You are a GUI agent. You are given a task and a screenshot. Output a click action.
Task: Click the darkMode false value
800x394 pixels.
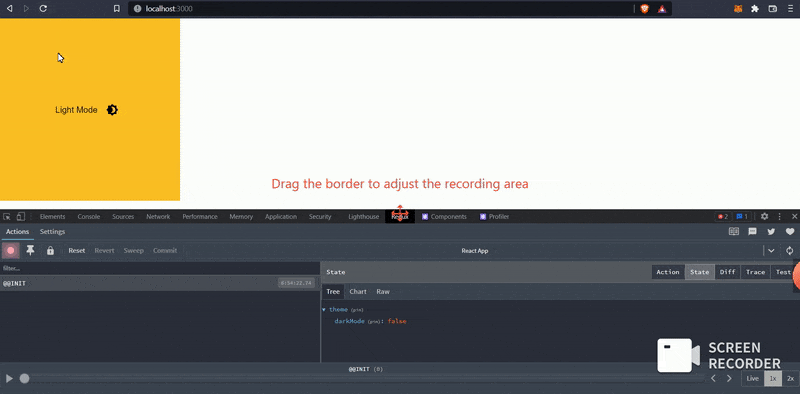(397, 321)
